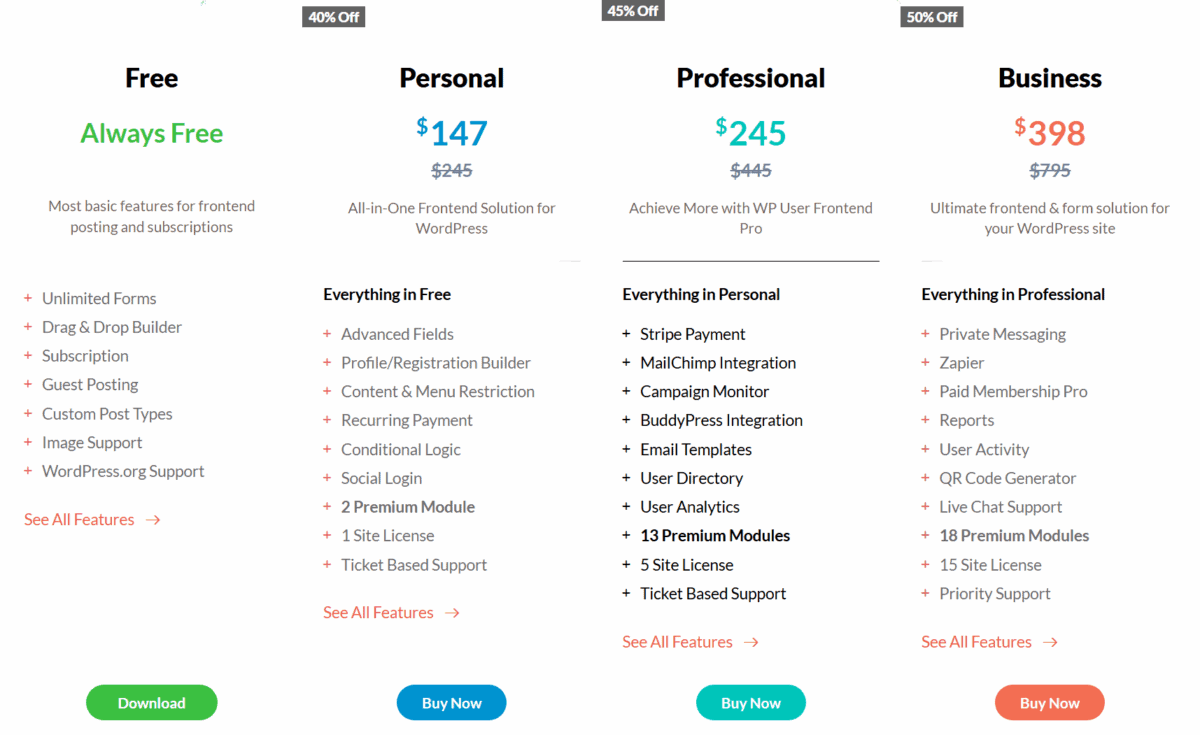
Task: Click Buy Now for Professional plan
Action: point(750,703)
